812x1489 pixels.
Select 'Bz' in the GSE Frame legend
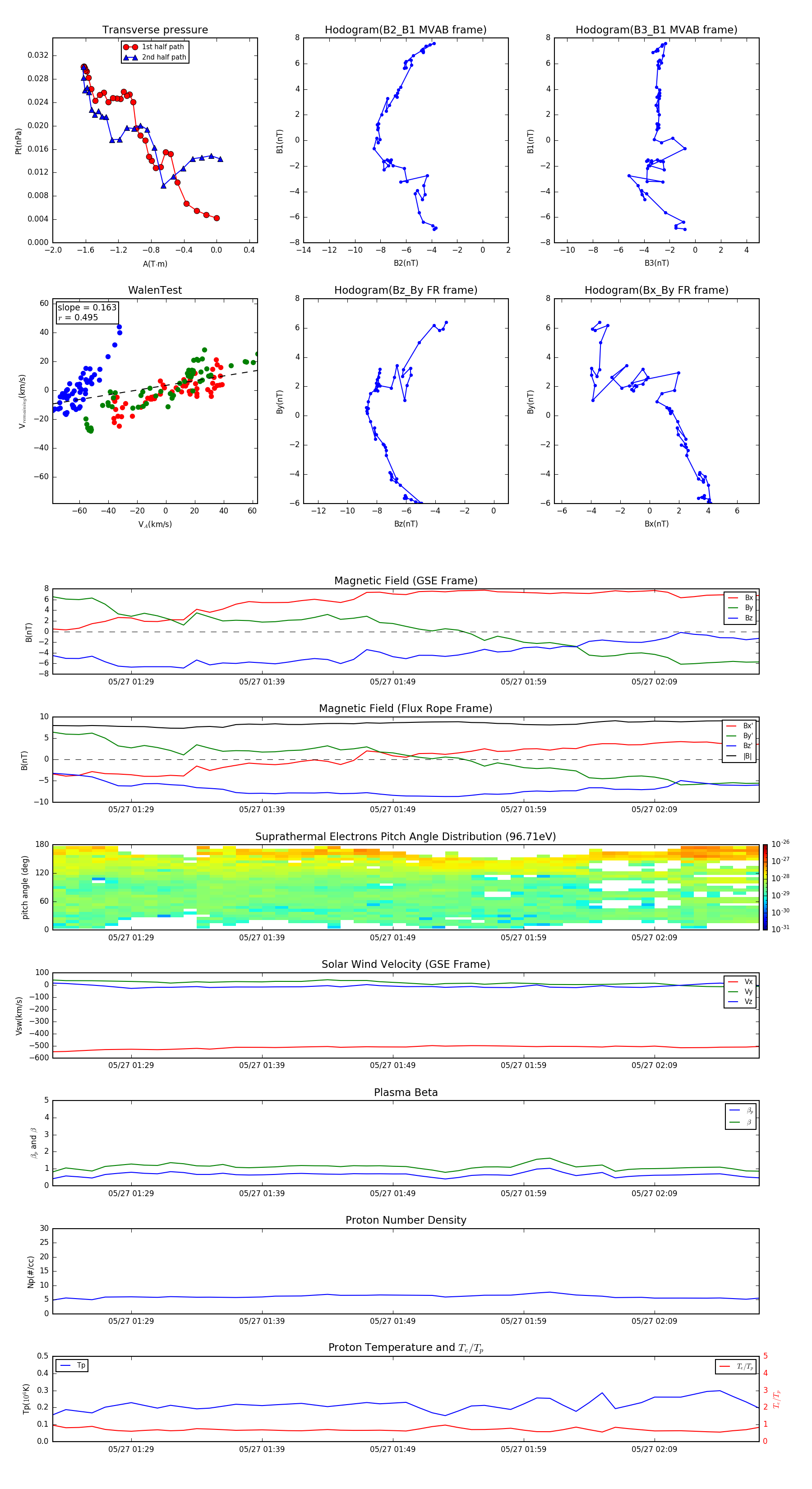pos(740,618)
